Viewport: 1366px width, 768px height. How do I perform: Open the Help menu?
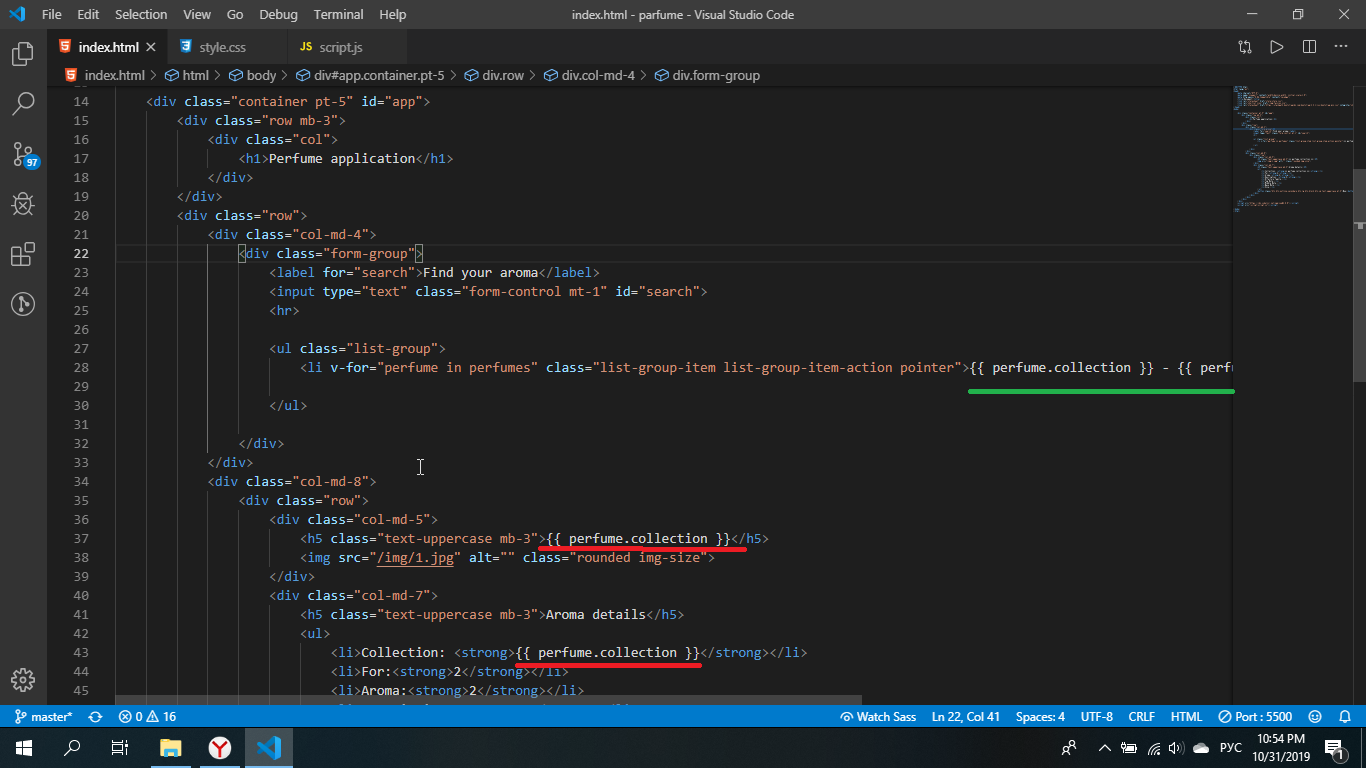[x=393, y=15]
